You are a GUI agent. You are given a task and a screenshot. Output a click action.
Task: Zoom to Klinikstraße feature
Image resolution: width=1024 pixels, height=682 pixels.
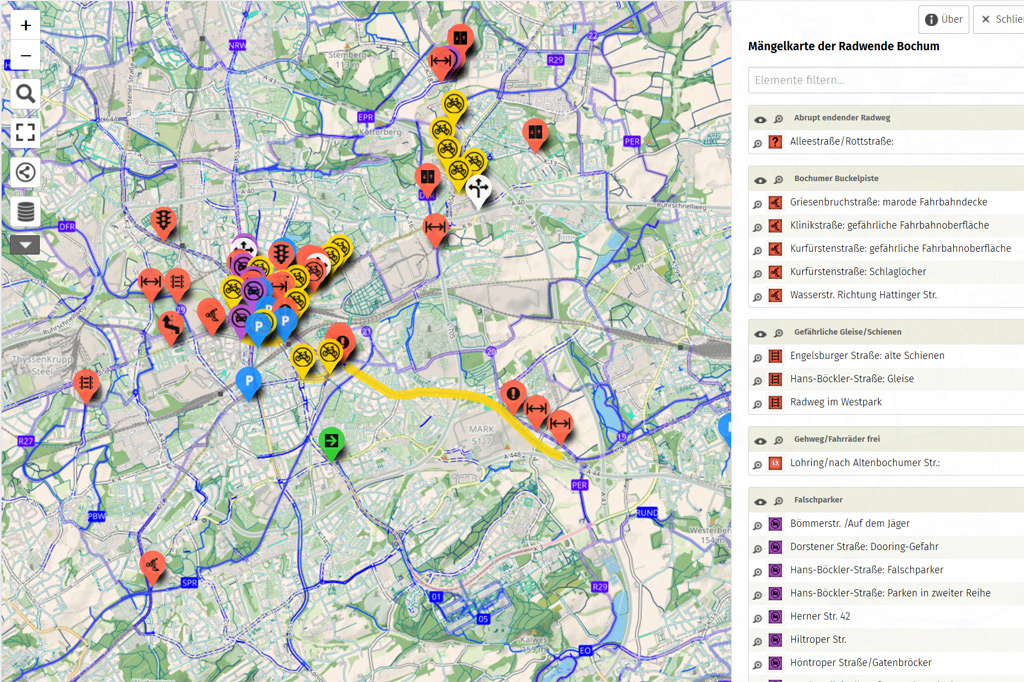[x=758, y=227]
